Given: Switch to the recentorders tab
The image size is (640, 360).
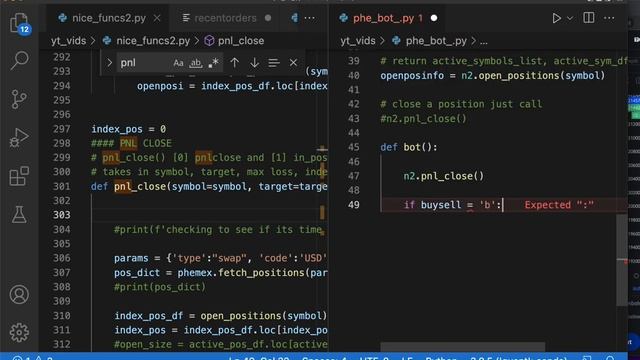Looking at the screenshot, I should point(225,18).
